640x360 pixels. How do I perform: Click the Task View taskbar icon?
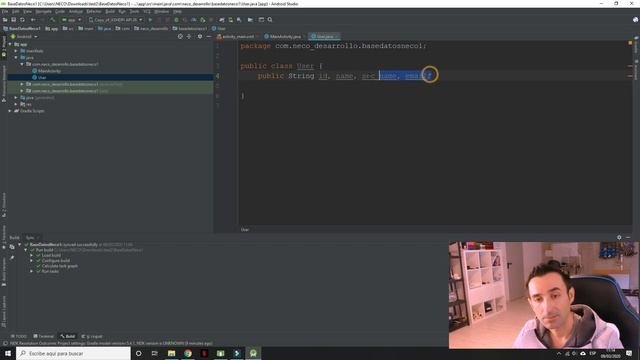click(155, 353)
